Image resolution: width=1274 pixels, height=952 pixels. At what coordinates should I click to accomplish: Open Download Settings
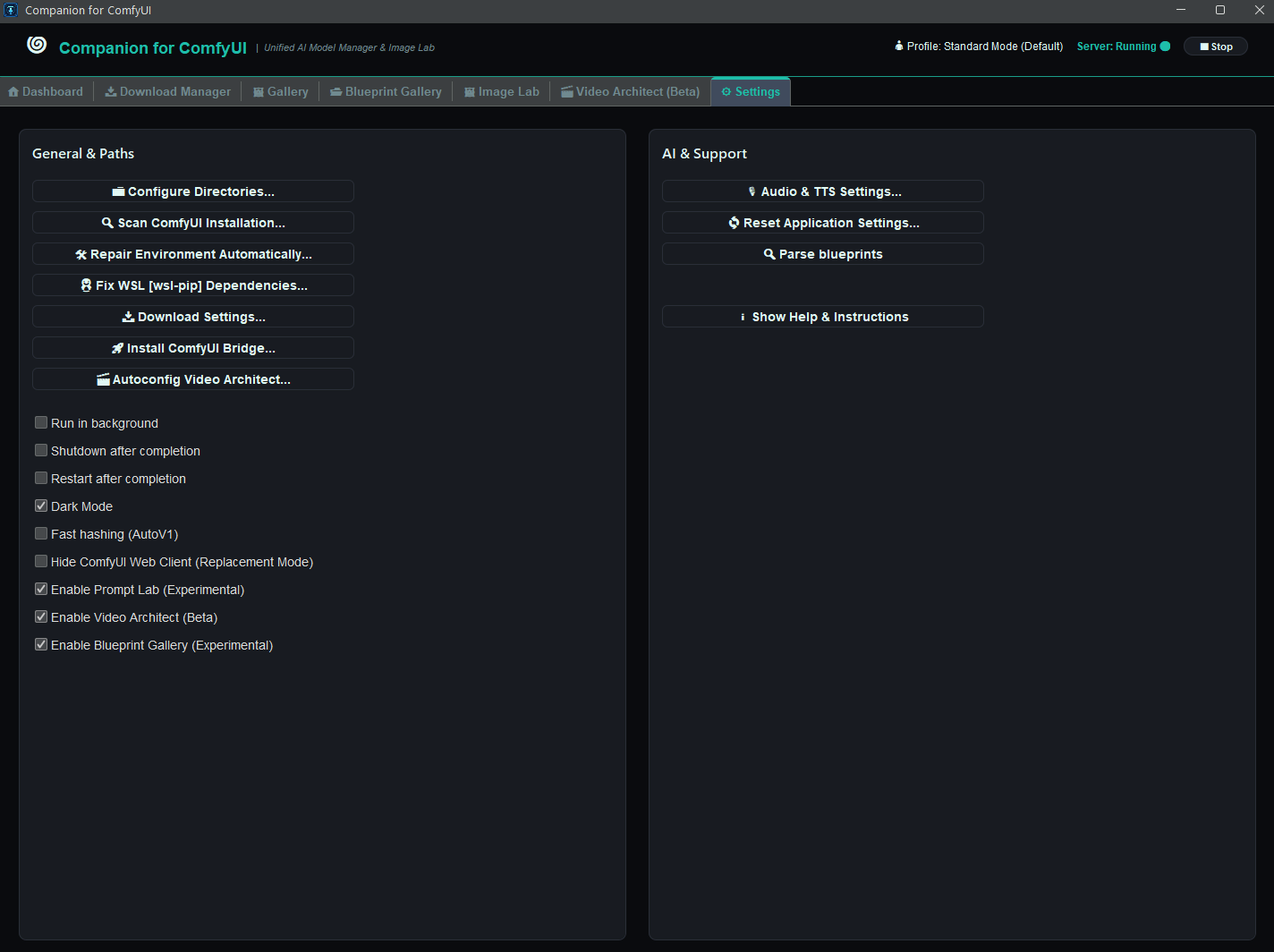tap(193, 317)
